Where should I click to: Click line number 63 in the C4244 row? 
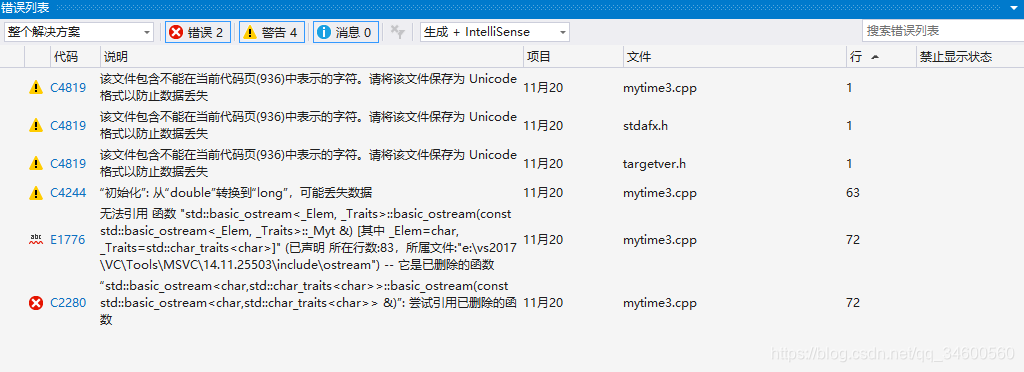click(x=853, y=193)
